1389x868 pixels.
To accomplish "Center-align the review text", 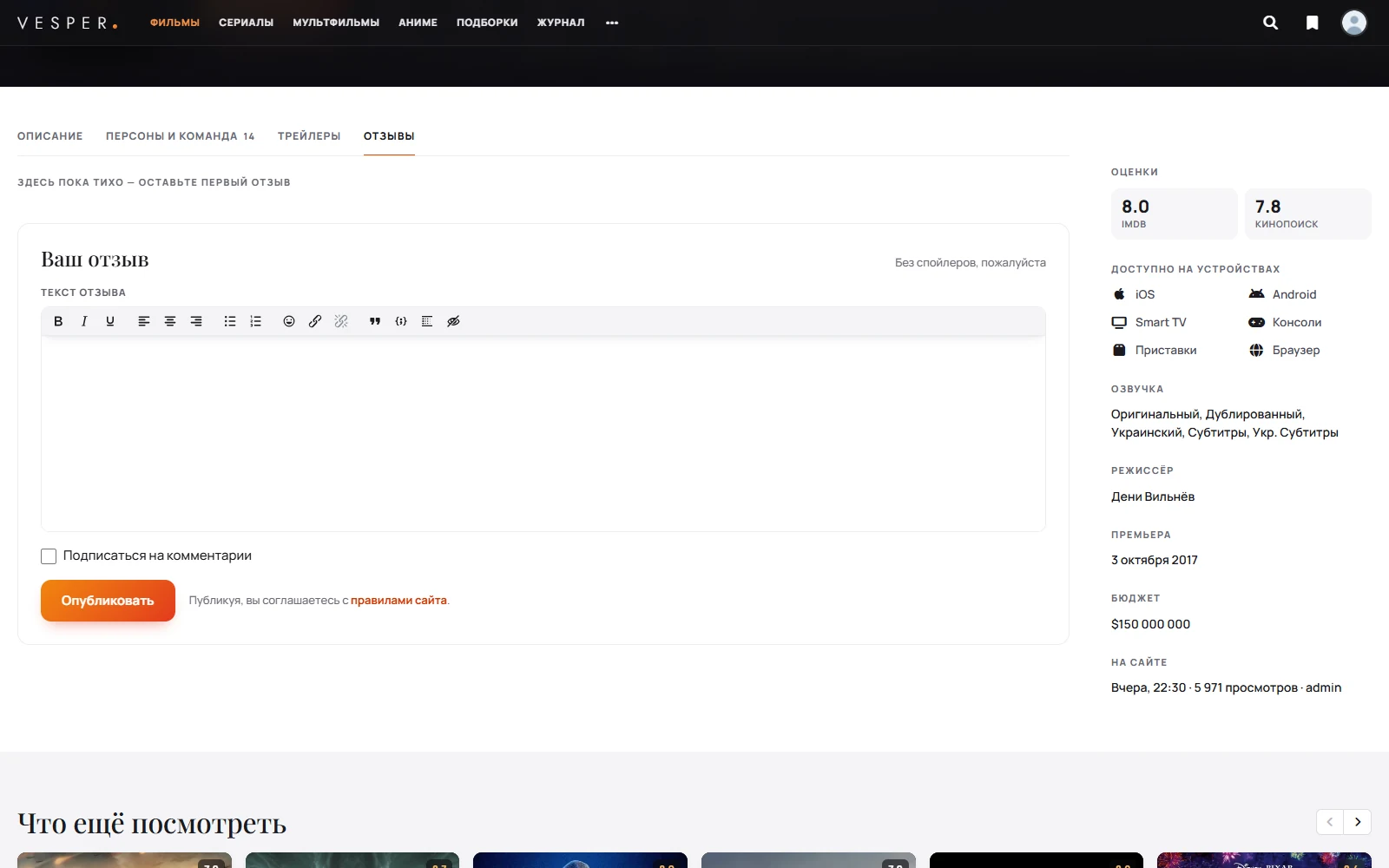I will 170,321.
